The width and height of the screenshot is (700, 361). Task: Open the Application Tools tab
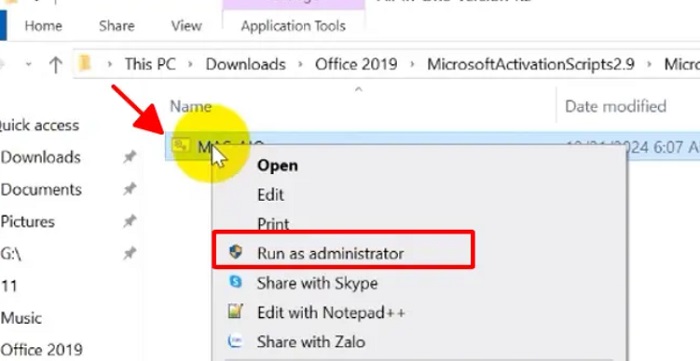[x=293, y=26]
